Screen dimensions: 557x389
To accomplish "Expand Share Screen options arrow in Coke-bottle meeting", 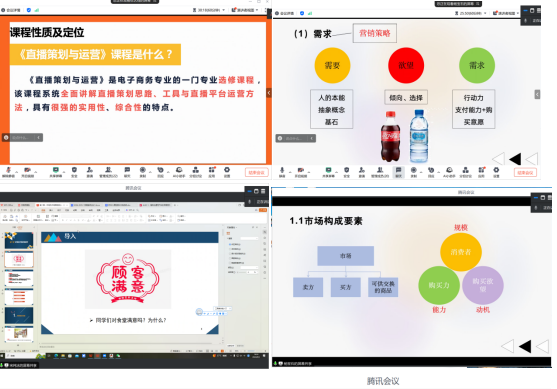I will (336, 172).
